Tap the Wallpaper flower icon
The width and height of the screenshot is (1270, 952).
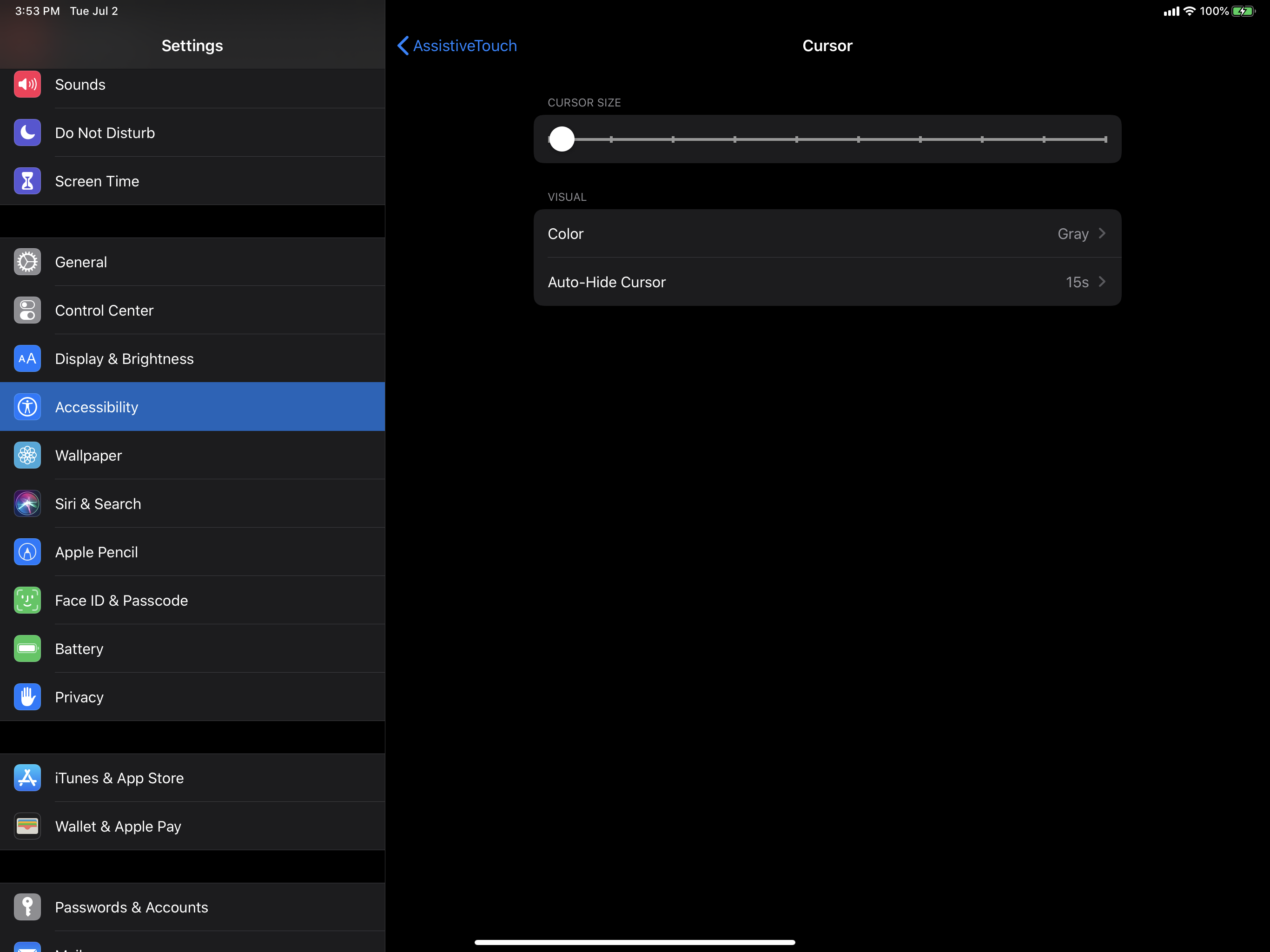click(27, 456)
